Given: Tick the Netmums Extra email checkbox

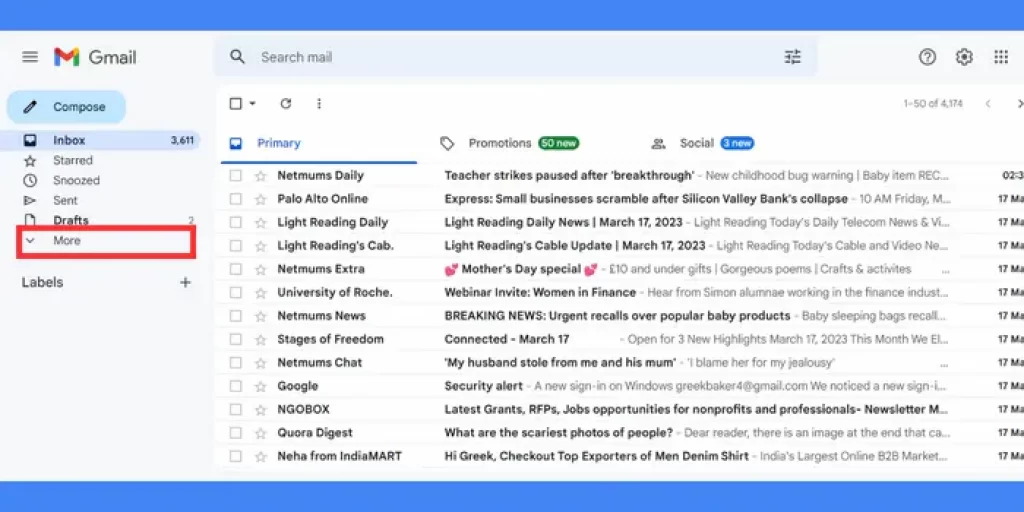Looking at the screenshot, I should pyautogui.click(x=236, y=269).
